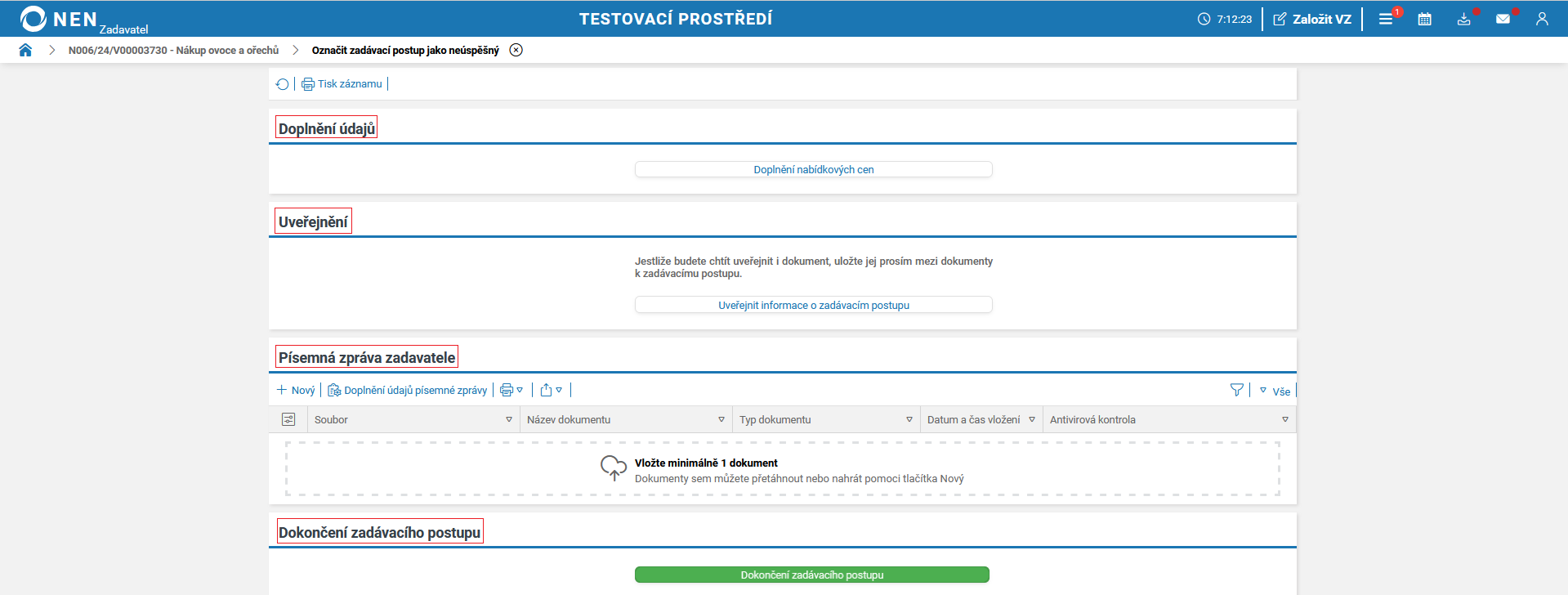Viewport: 1568px width, 595px height.
Task: Click the clock showing 7:12:23
Action: [x=1224, y=19]
